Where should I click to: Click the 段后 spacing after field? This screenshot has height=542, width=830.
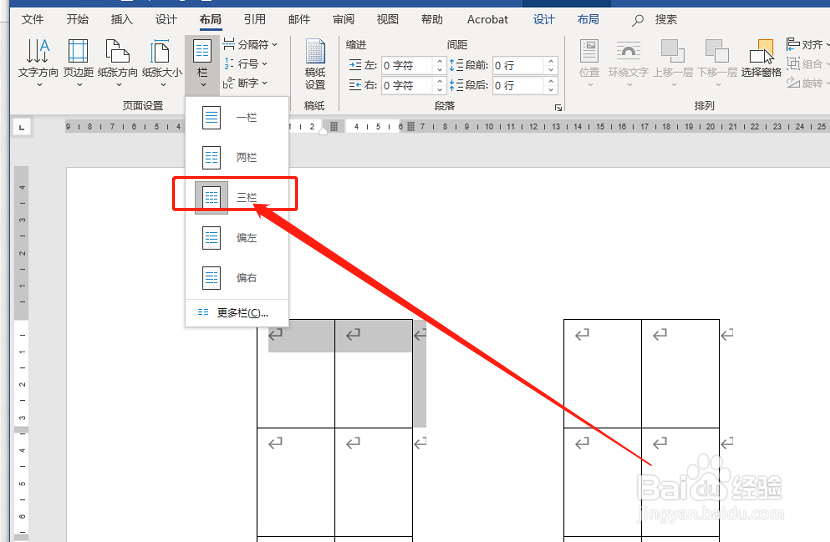coord(519,85)
